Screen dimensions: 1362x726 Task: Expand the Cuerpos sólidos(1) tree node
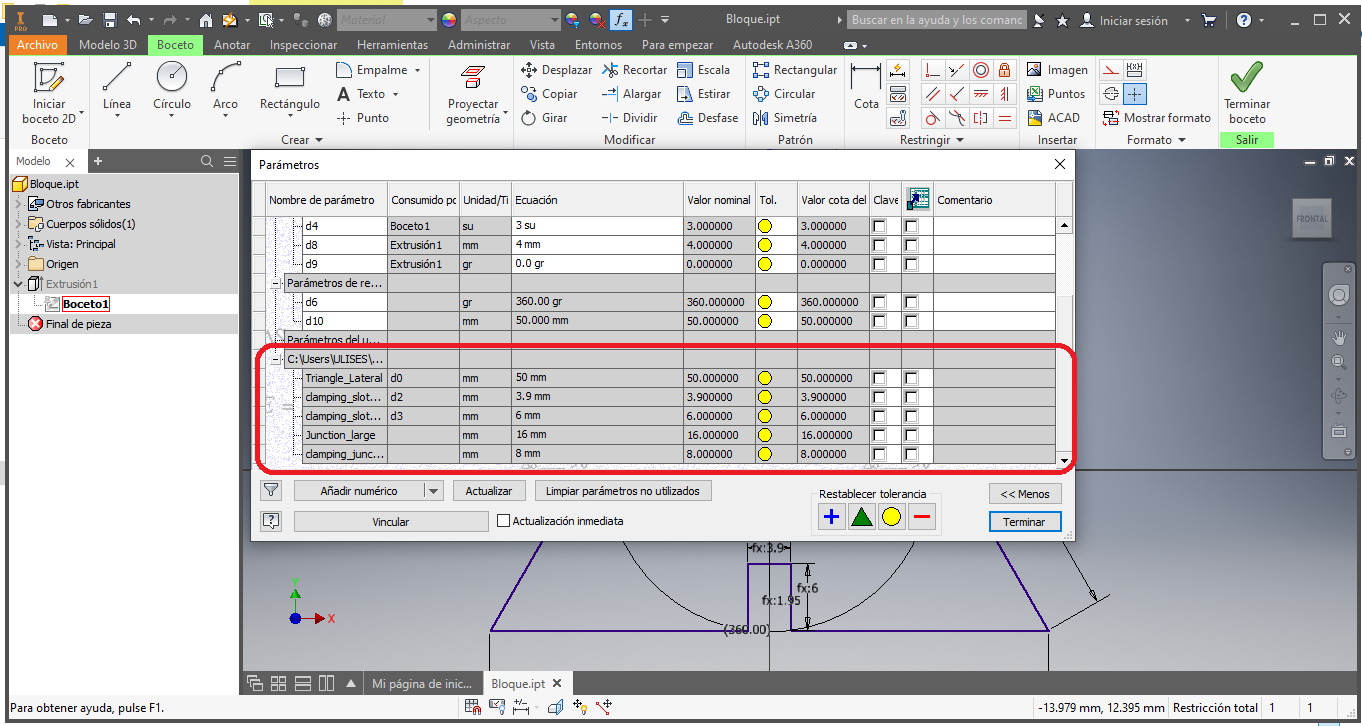click(x=19, y=224)
